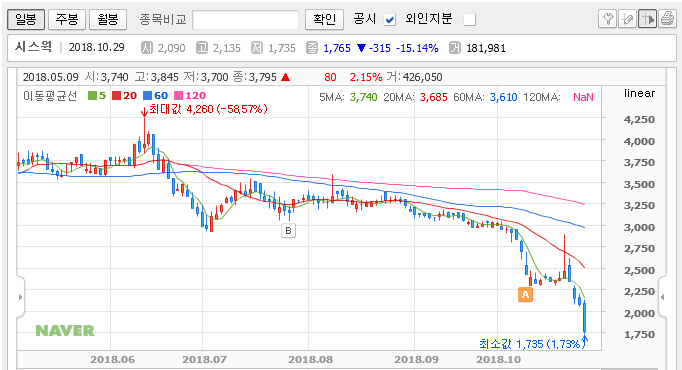Click the orange A disclosure marker
Screen dimensions: 682x370
coord(525,294)
